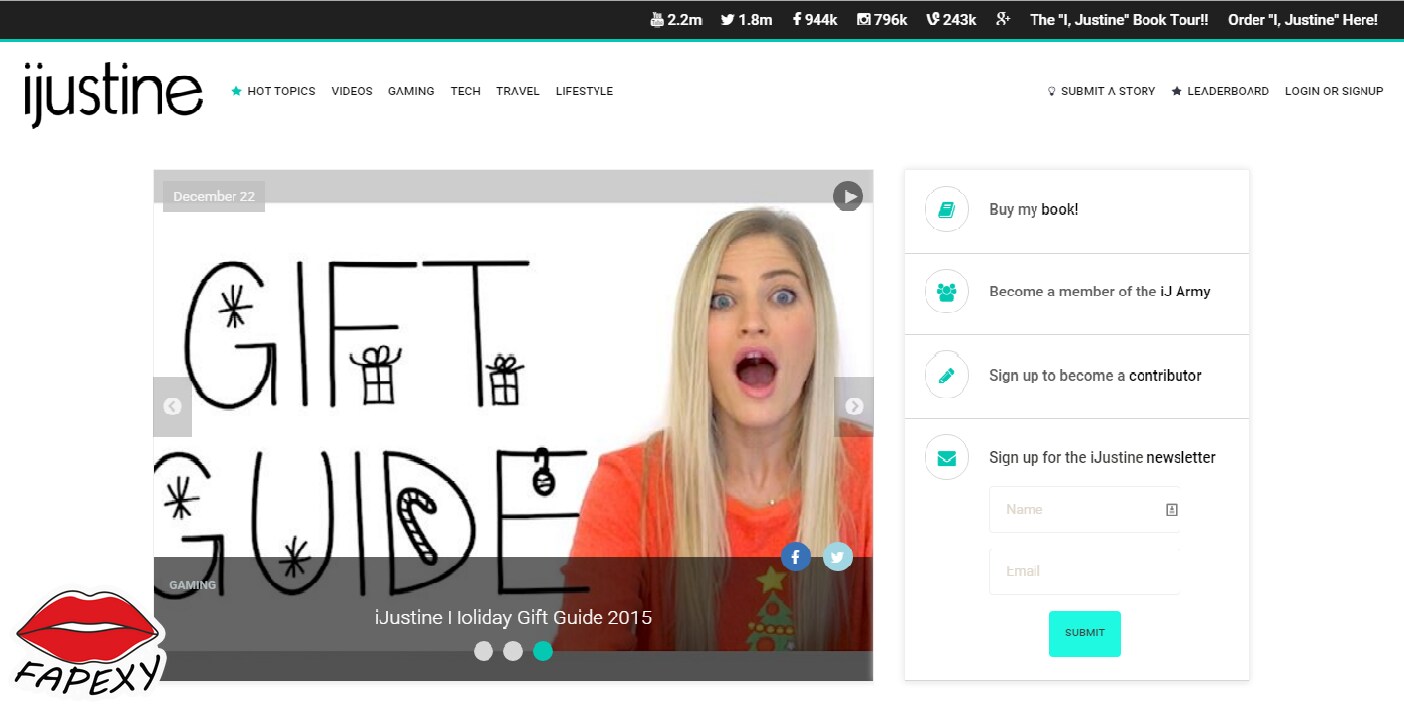Click the Gaming category tag on the slide
The image size is (1404, 710).
click(193, 585)
